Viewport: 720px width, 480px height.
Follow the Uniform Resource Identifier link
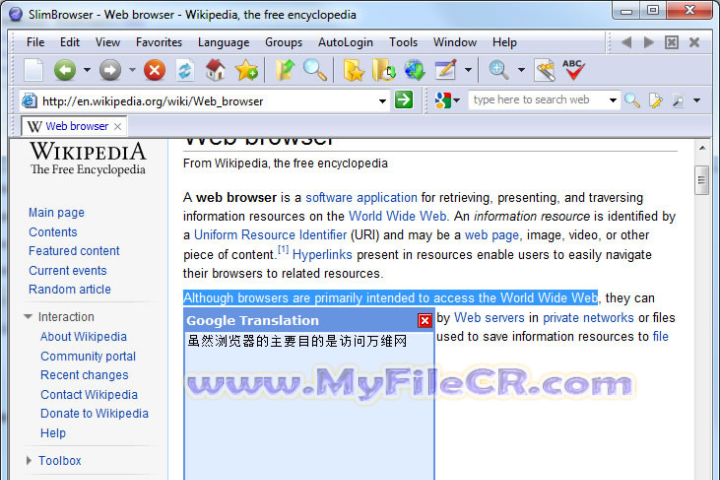[x=270, y=235]
